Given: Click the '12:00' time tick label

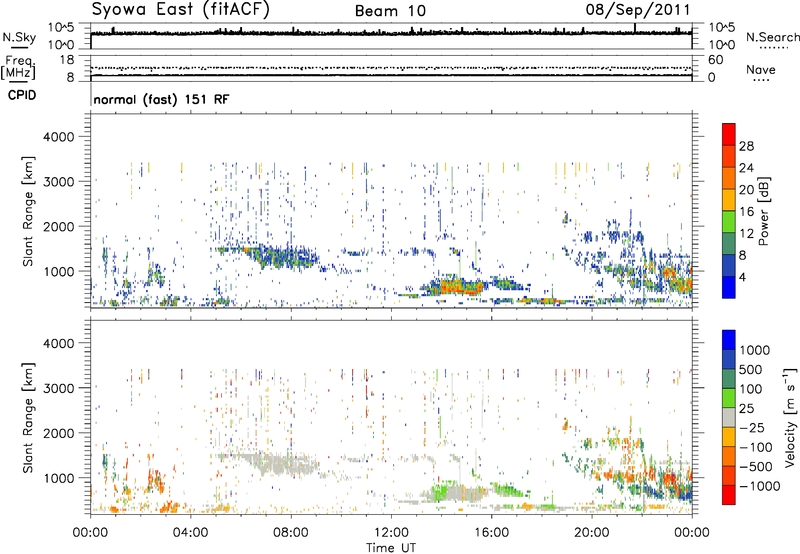Looking at the screenshot, I should (x=391, y=533).
